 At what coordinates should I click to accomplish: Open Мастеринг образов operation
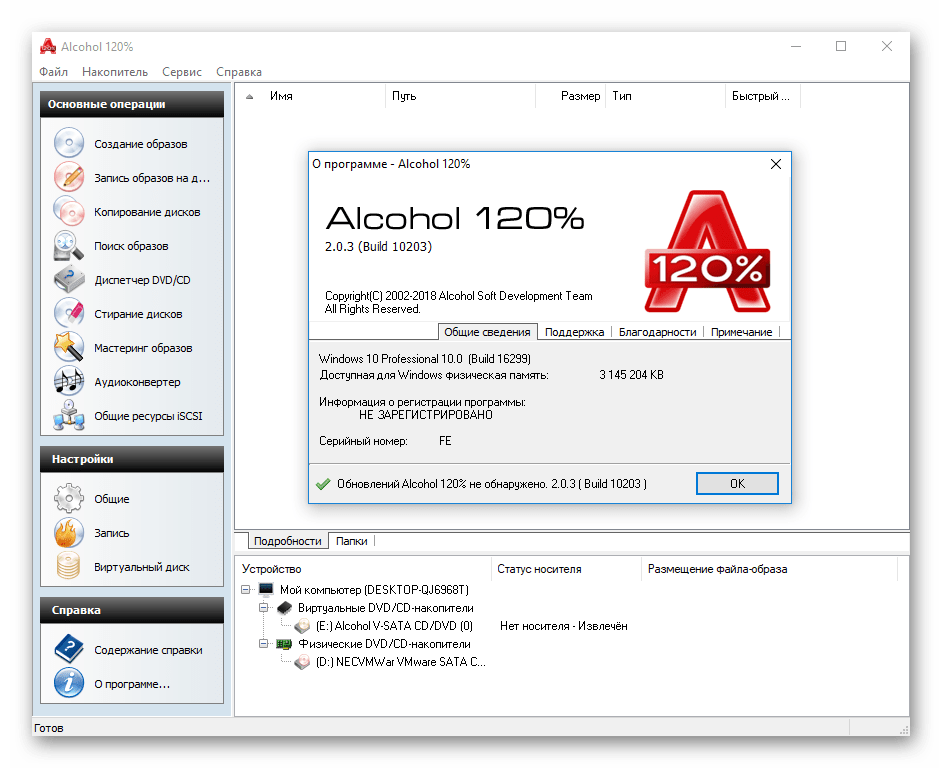click(x=143, y=348)
